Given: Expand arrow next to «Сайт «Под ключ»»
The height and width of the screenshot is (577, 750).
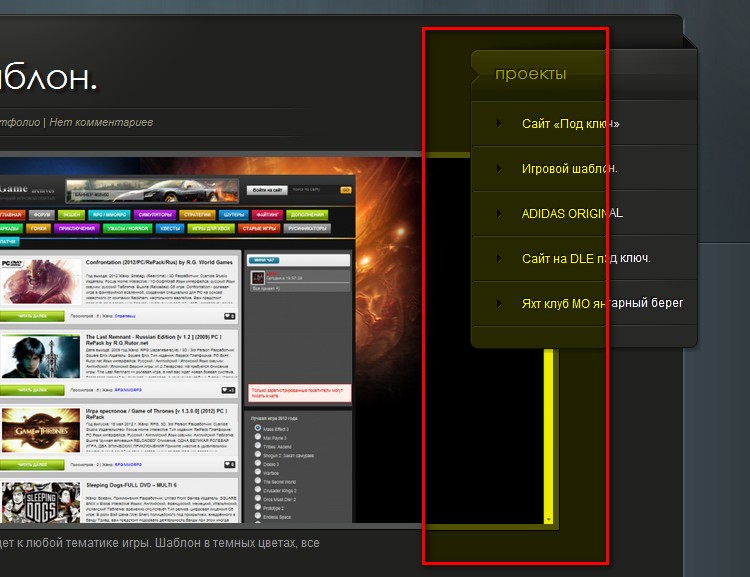Looking at the screenshot, I should click(499, 124).
